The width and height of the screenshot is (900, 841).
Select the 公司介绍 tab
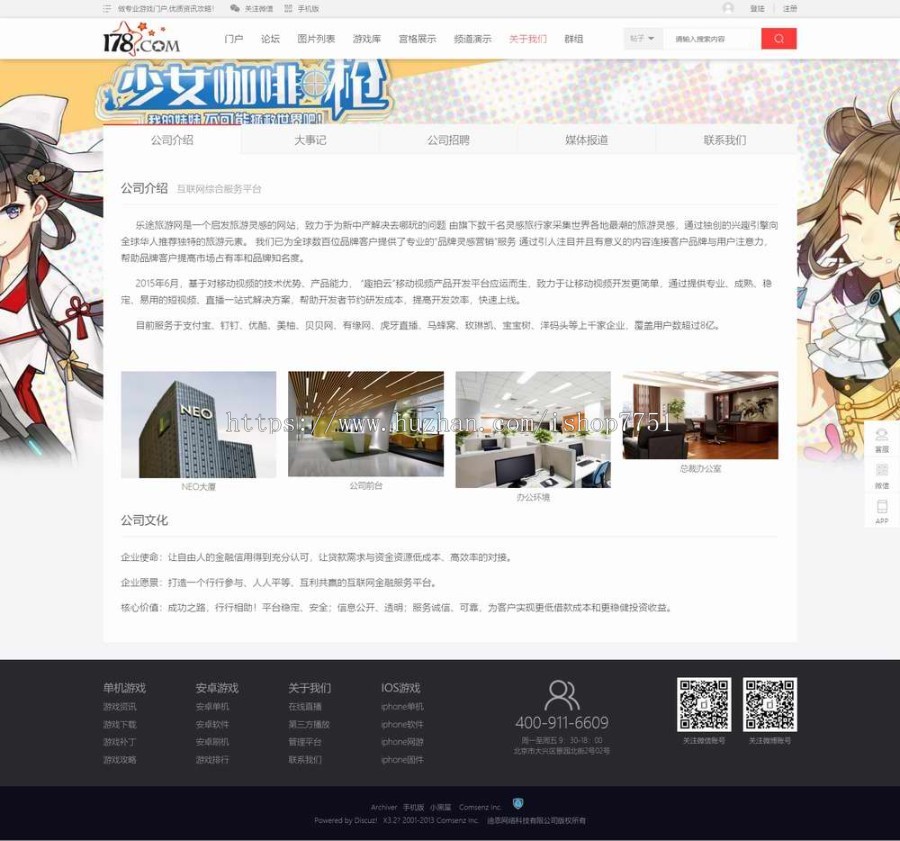(x=172, y=139)
